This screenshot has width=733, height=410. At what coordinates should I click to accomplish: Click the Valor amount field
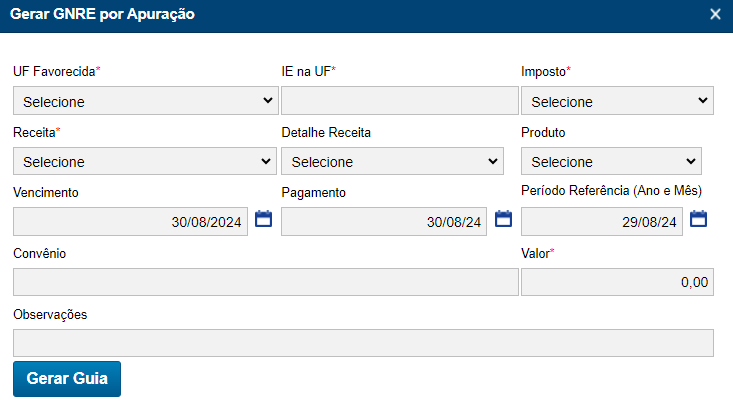(x=617, y=282)
